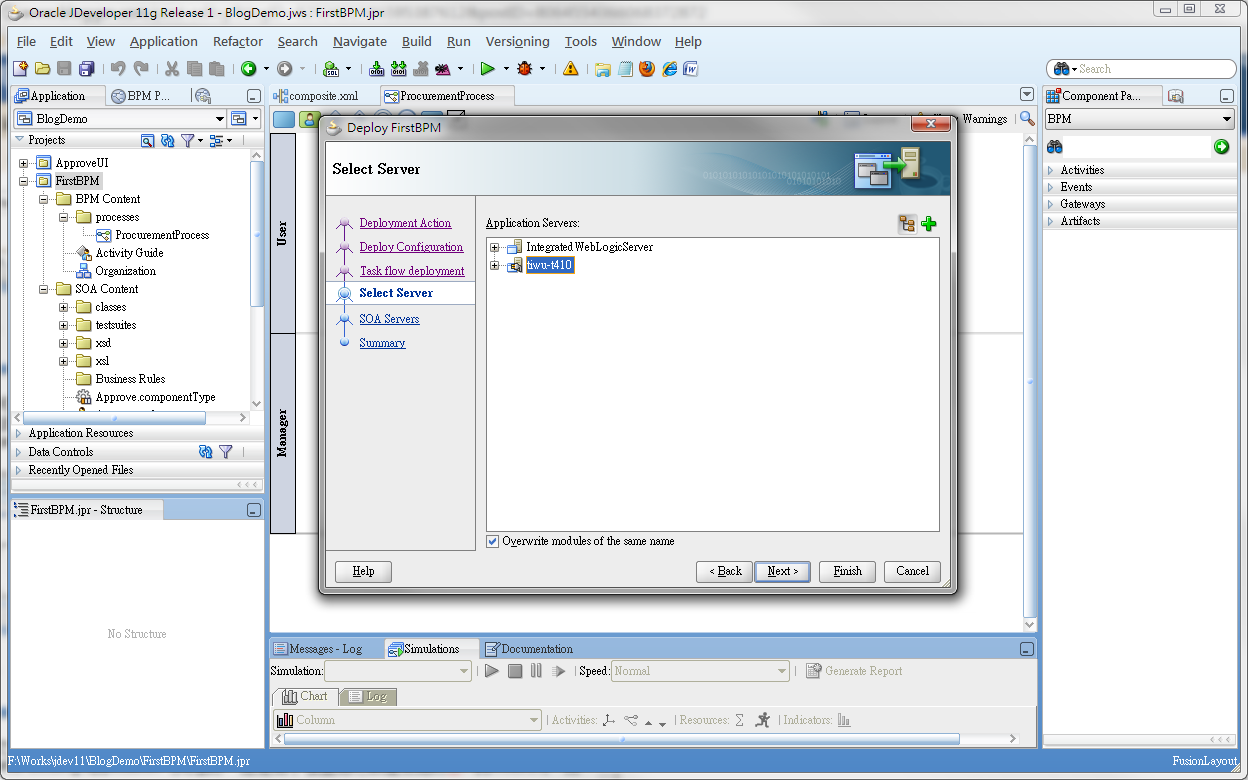Open the Versioning menu
The height and width of the screenshot is (780, 1248).
coord(517,41)
